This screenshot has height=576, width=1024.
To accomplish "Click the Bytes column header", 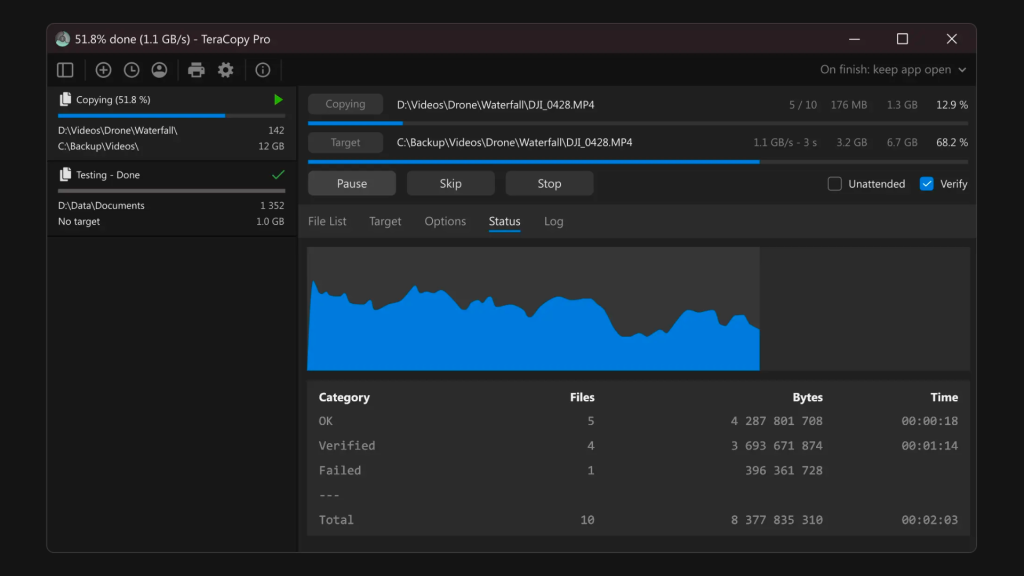I will pos(807,397).
